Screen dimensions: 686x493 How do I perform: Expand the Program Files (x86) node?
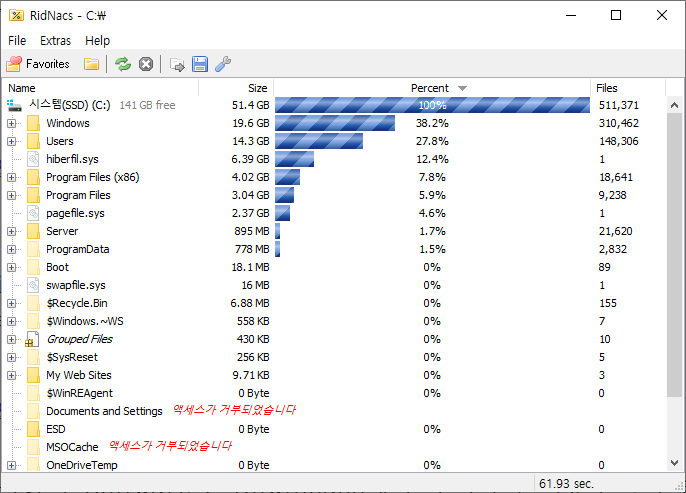click(x=11, y=177)
